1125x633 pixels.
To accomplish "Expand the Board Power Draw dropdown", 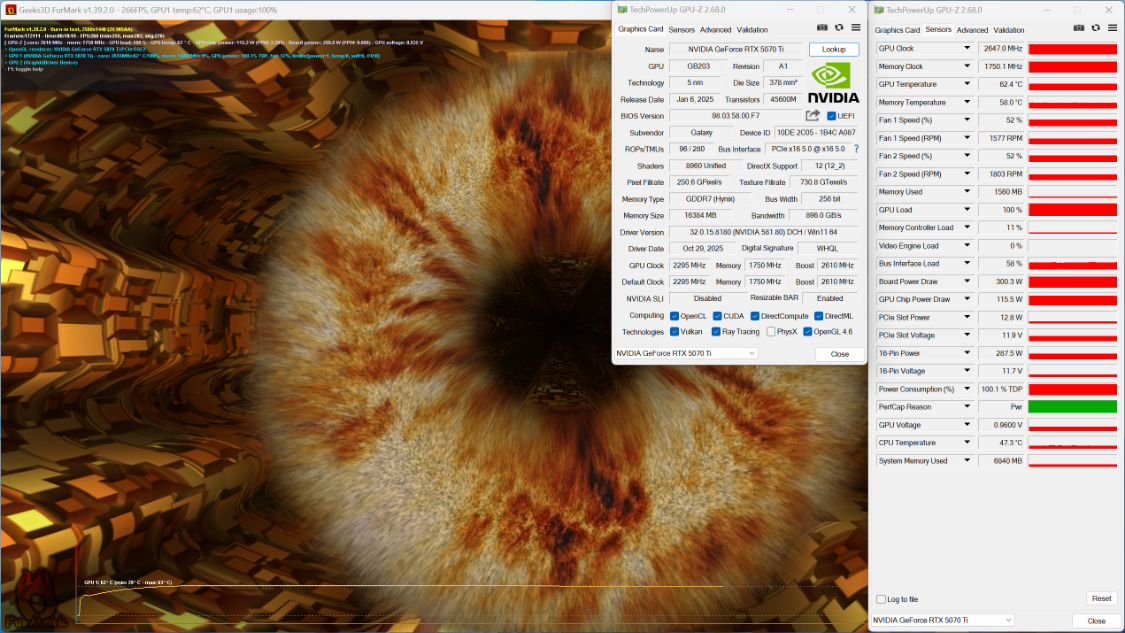I will pyautogui.click(x=966, y=281).
